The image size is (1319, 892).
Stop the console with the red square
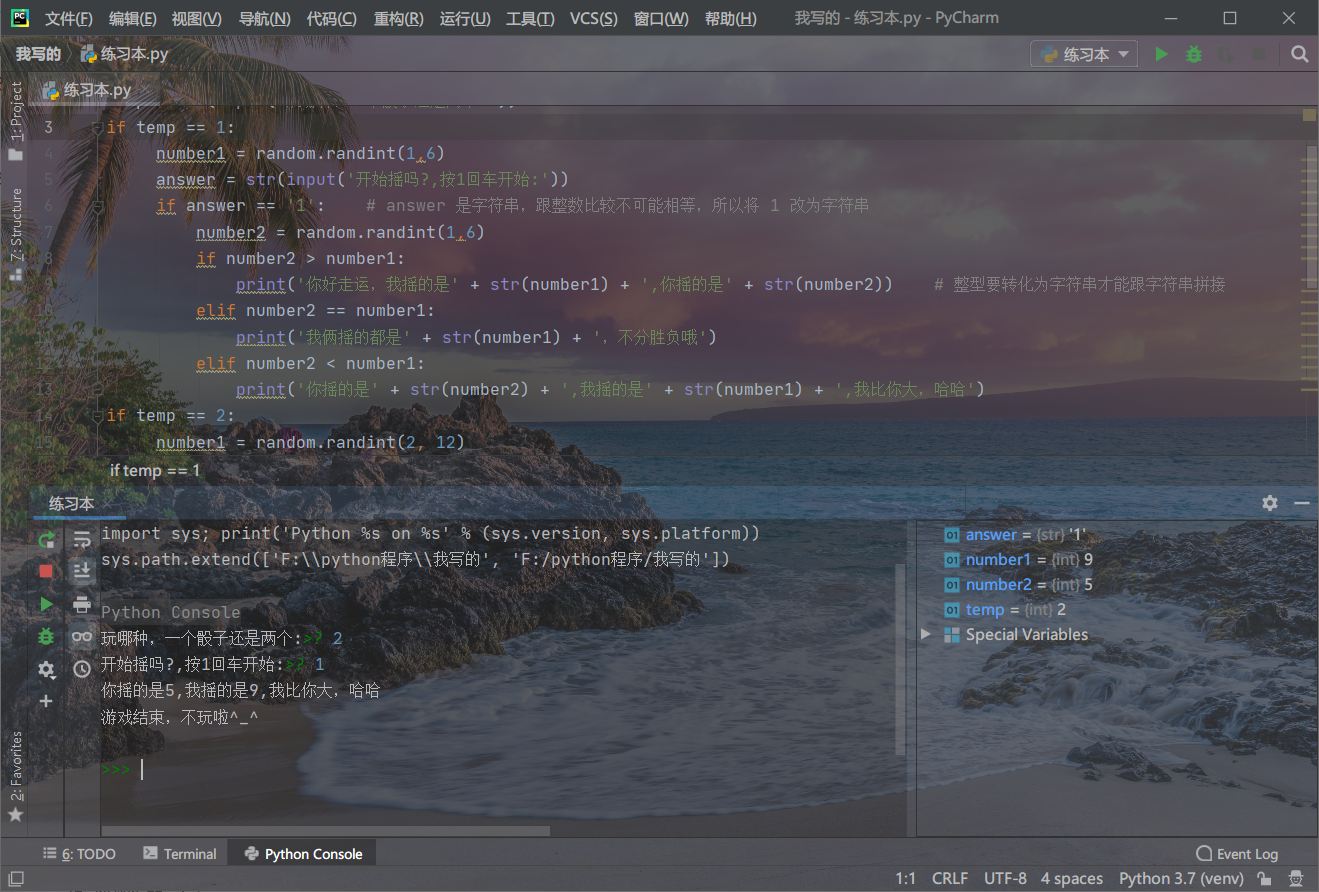point(46,571)
